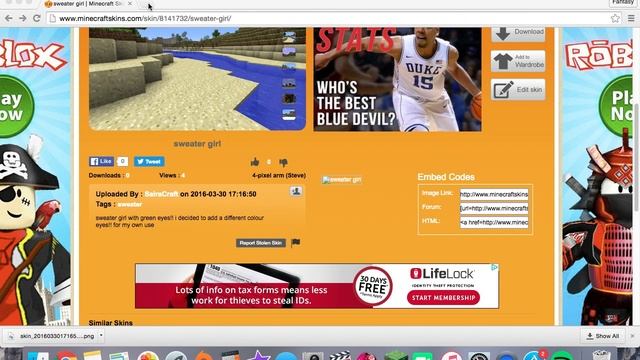This screenshot has width=640, height=360.
Task: Select the HTML embed code field
Action: [494, 222]
